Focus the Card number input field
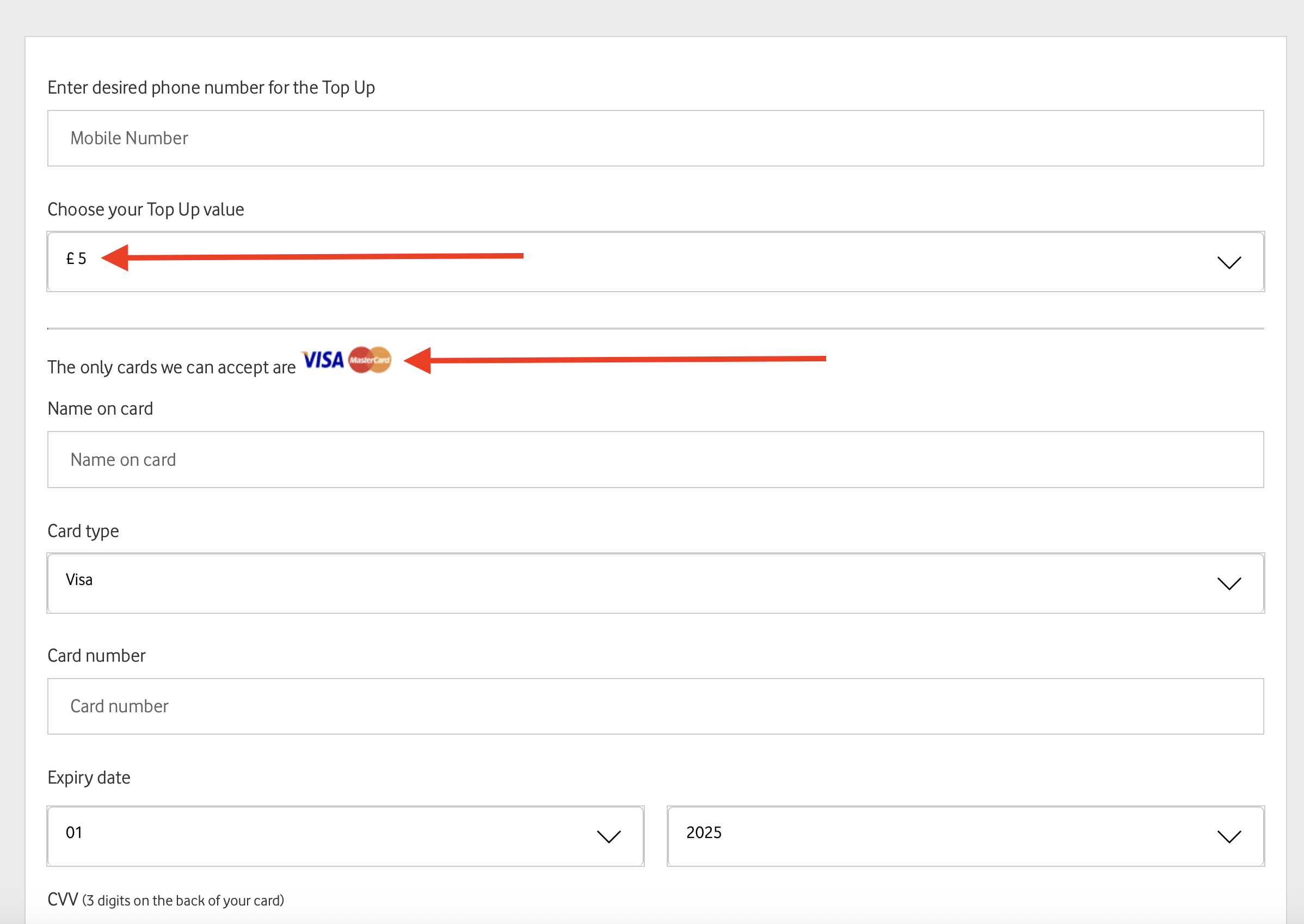This screenshot has width=1304, height=924. tap(654, 706)
